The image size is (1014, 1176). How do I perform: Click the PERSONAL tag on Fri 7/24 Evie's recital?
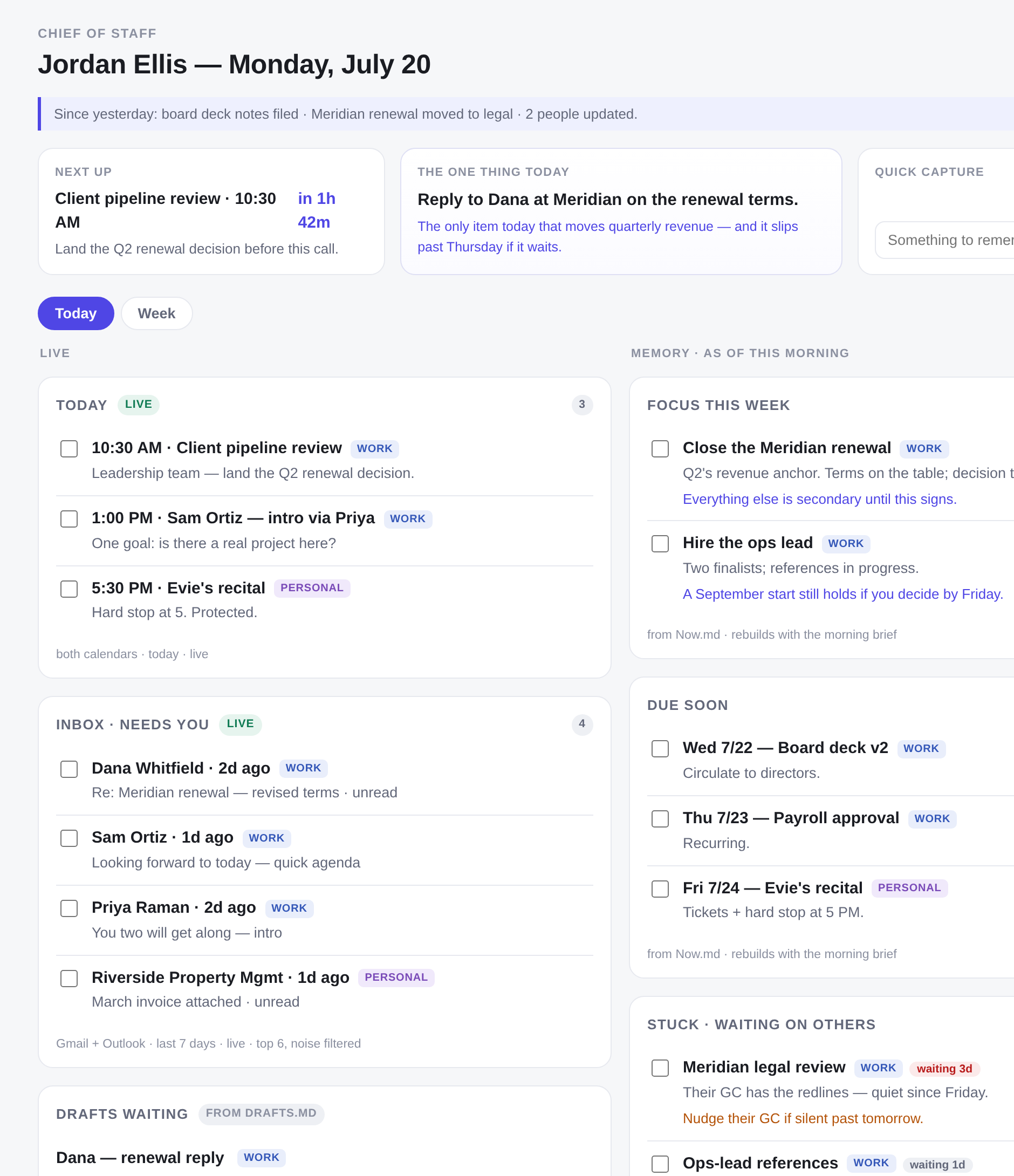click(x=909, y=888)
